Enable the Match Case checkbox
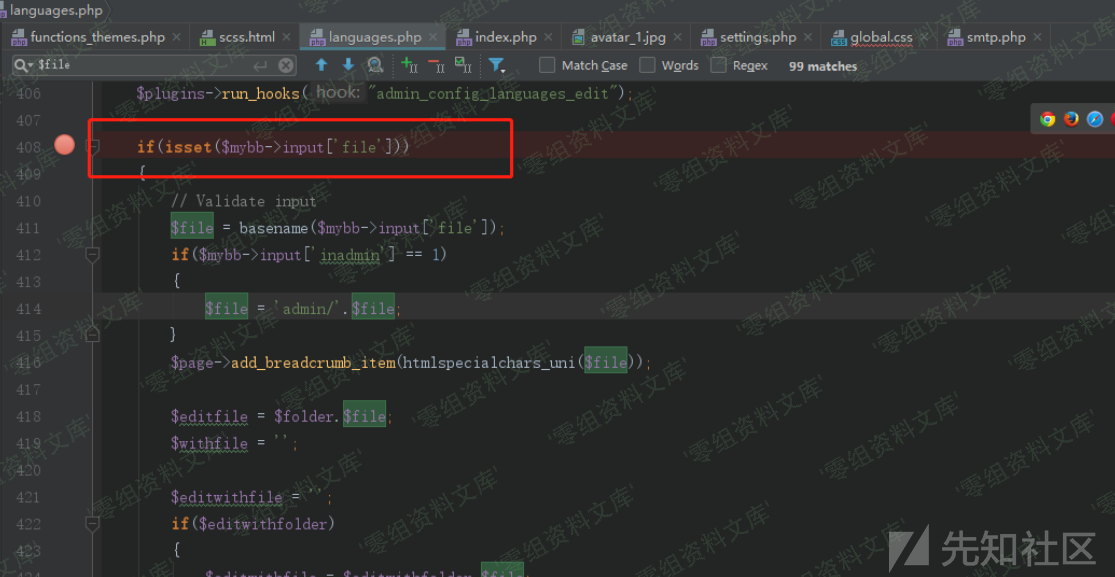The height and width of the screenshot is (577, 1115). point(547,65)
